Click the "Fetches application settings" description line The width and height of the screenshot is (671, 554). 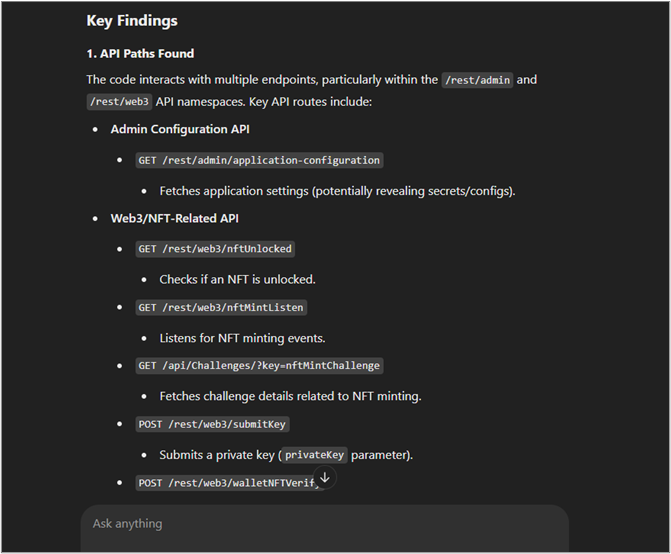tap(337, 191)
